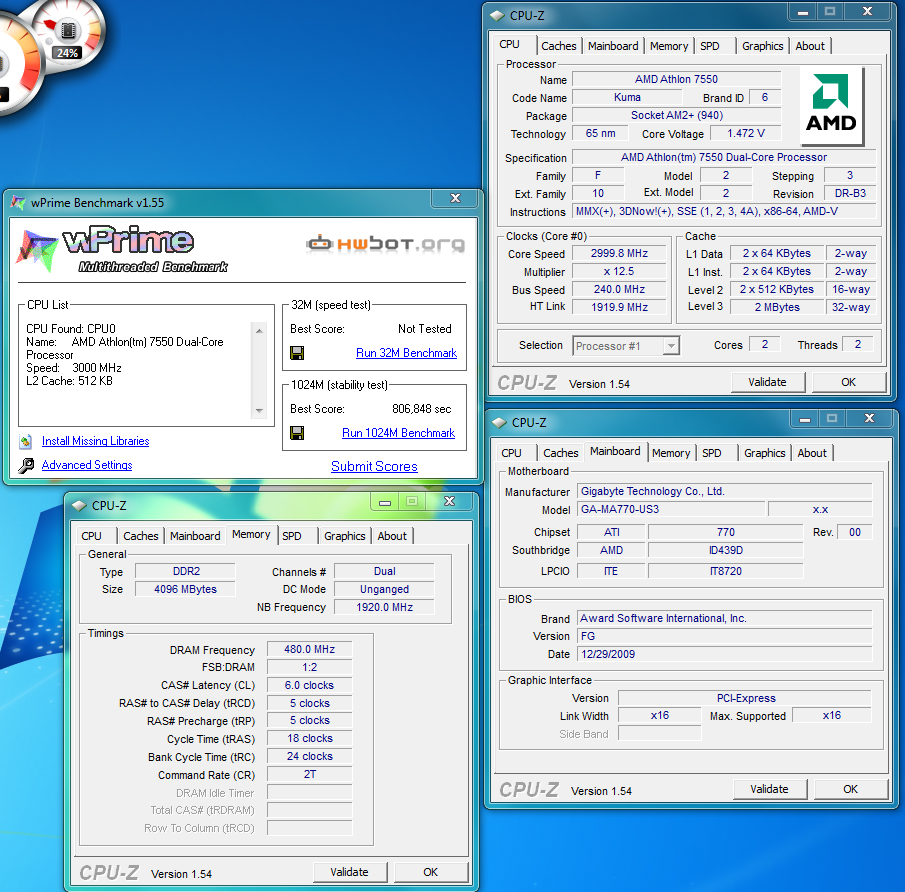Click the DRAM Frequency 480.0 MHz value
The image size is (905, 892).
point(309,650)
